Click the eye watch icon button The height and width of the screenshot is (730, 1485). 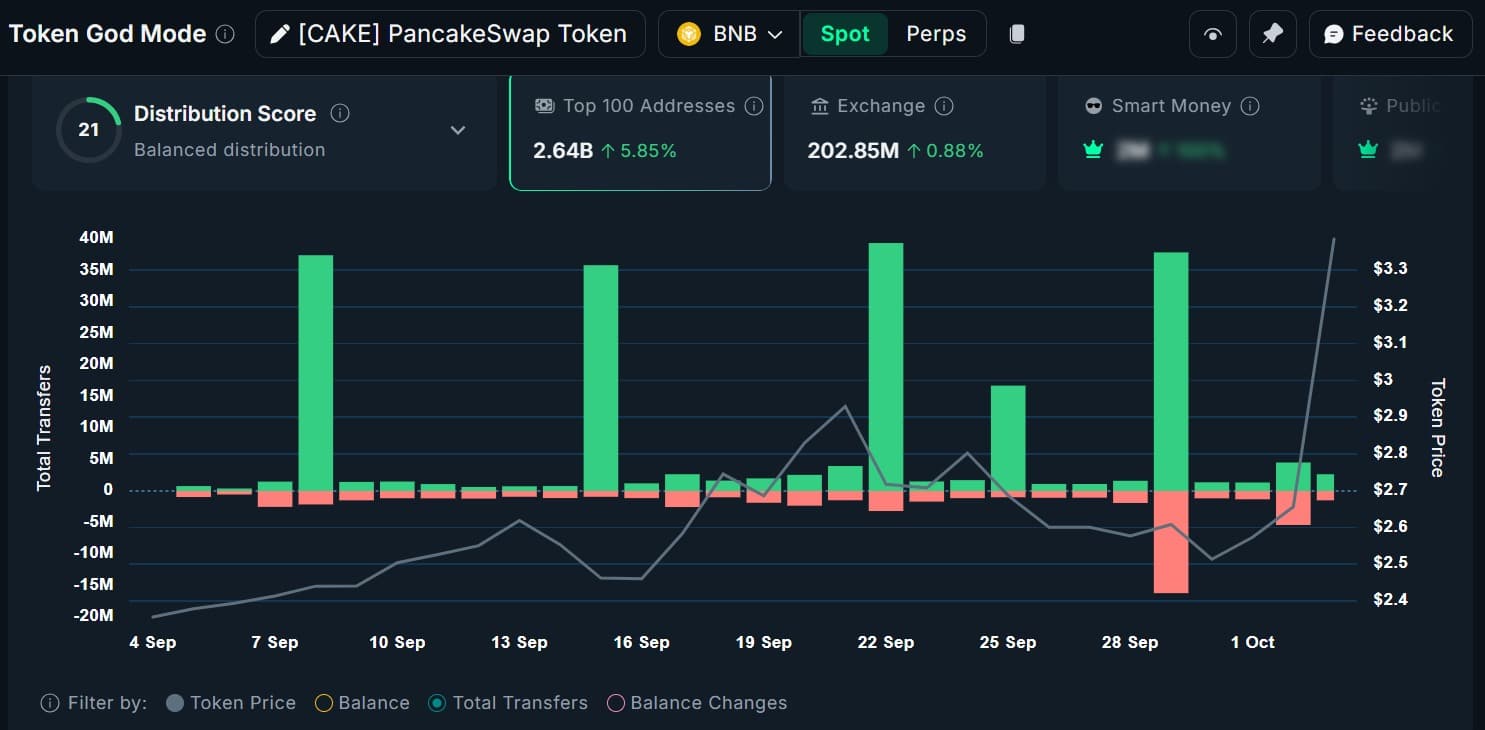[1213, 34]
